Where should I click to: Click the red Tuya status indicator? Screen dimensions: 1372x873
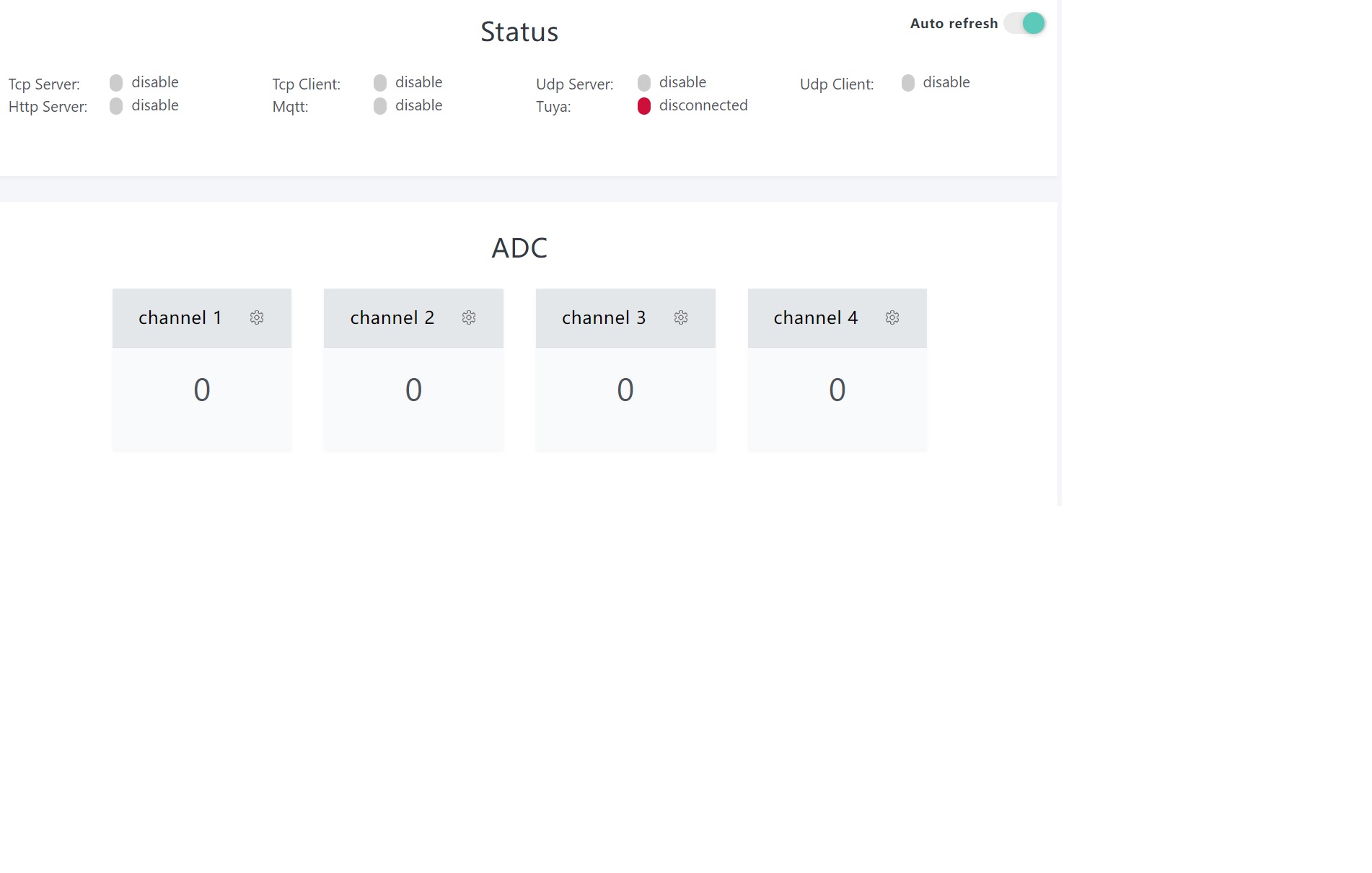[644, 106]
